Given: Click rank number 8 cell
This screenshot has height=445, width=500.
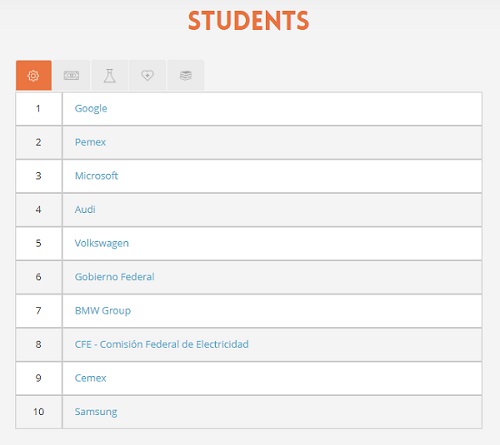Looking at the screenshot, I should 39,344.
